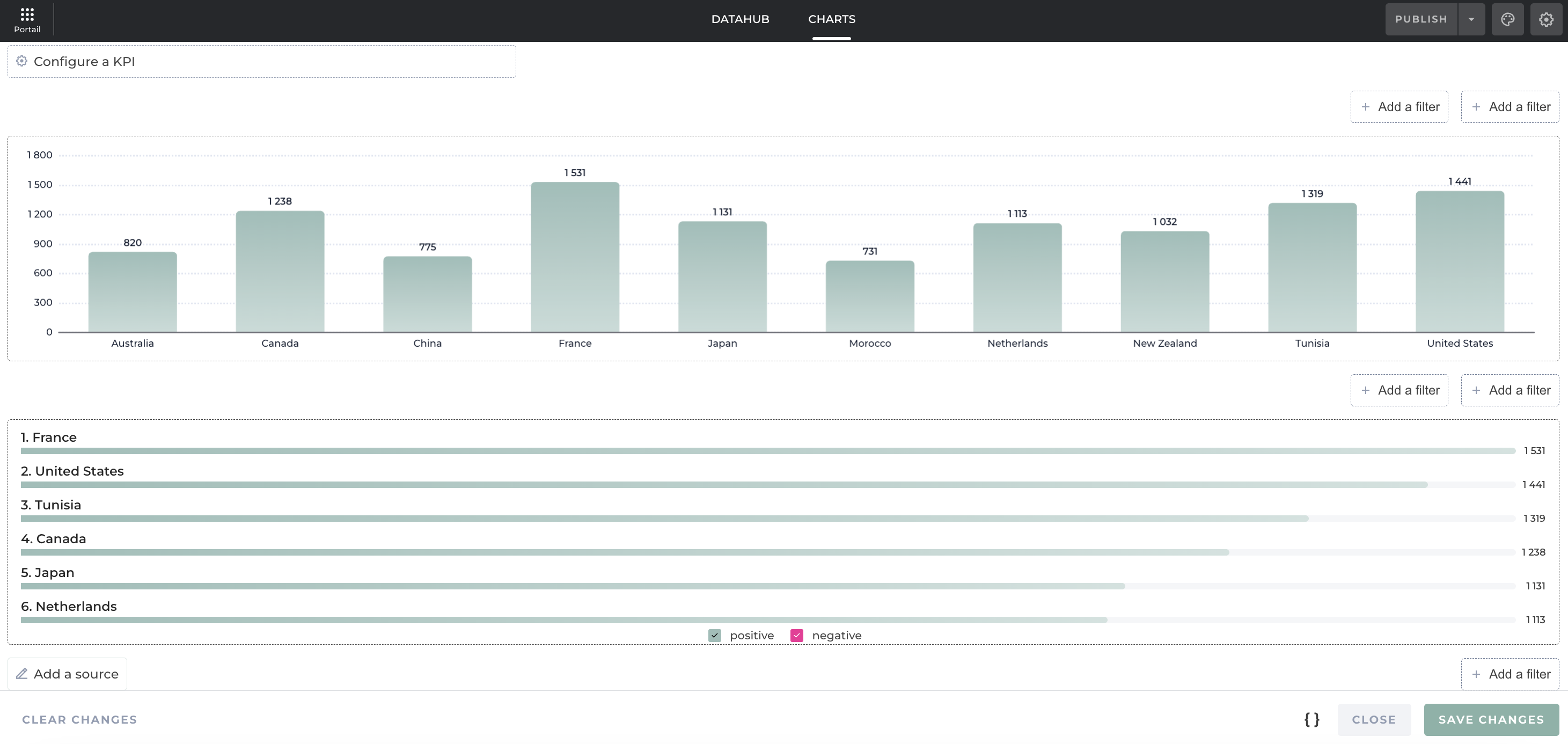1568x744 pixels.
Task: Expand the Publish dropdown arrow
Action: (1471, 19)
